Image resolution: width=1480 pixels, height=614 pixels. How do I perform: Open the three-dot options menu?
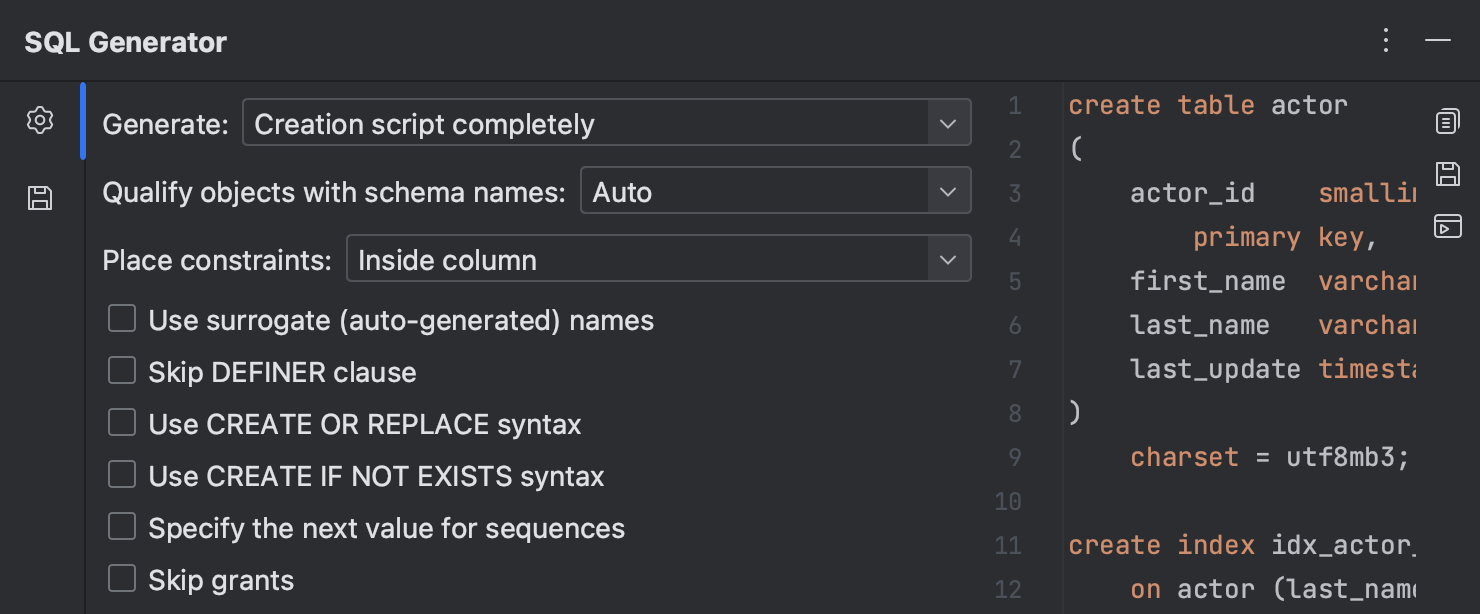(1385, 40)
